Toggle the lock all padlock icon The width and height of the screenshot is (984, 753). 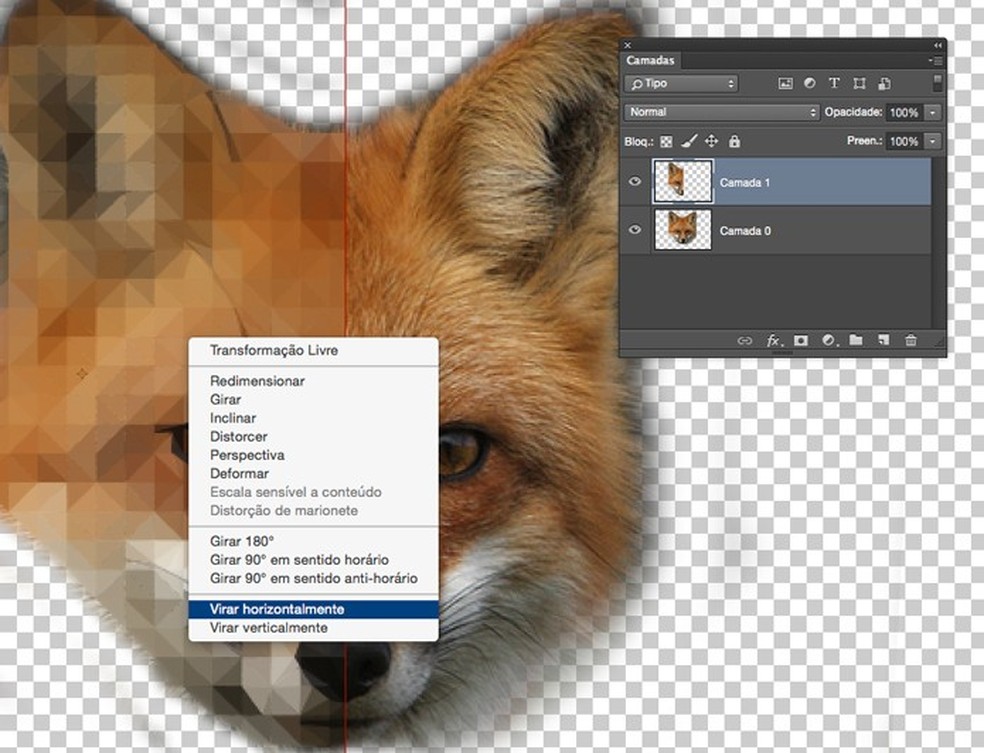click(734, 142)
